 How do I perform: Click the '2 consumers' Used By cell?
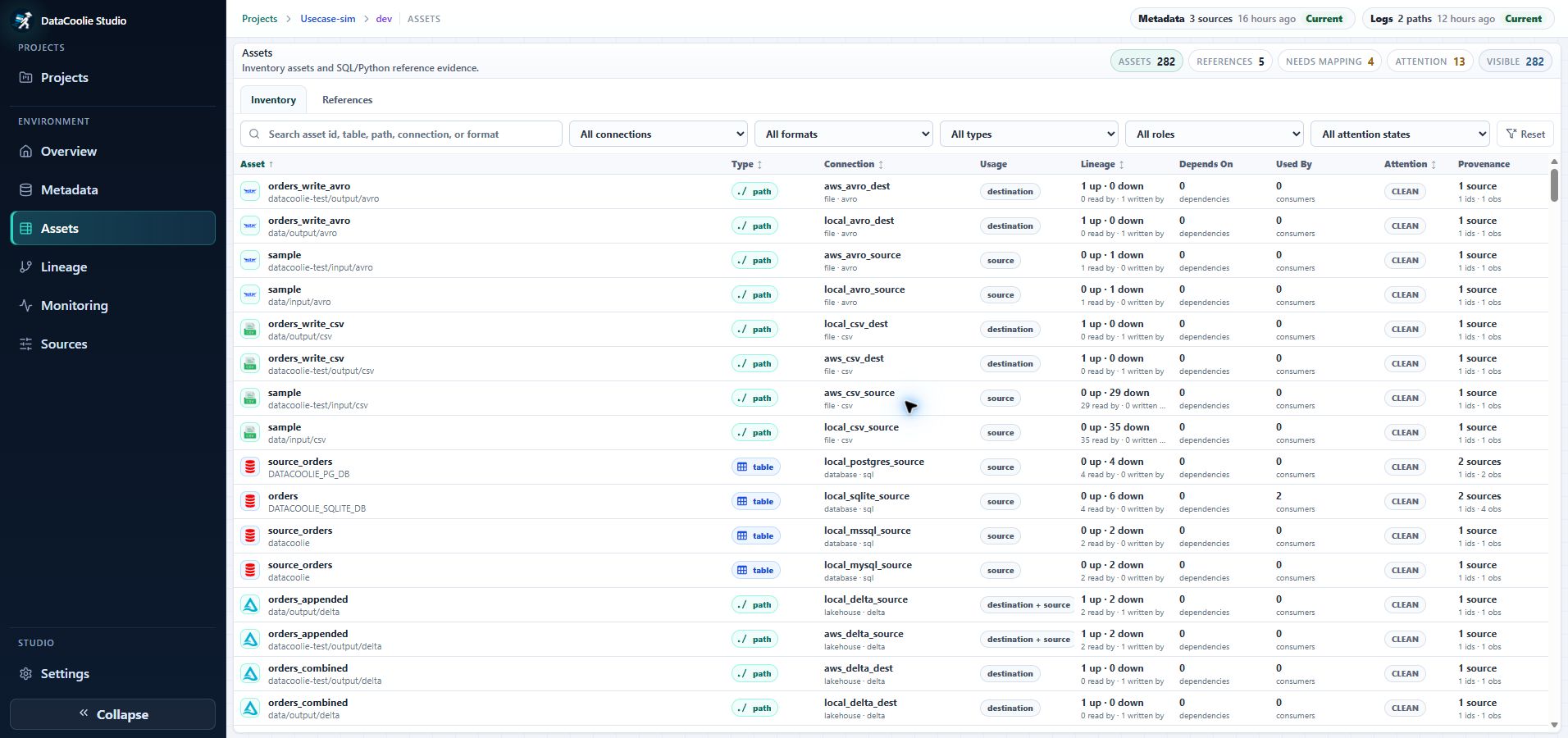tap(1296, 502)
